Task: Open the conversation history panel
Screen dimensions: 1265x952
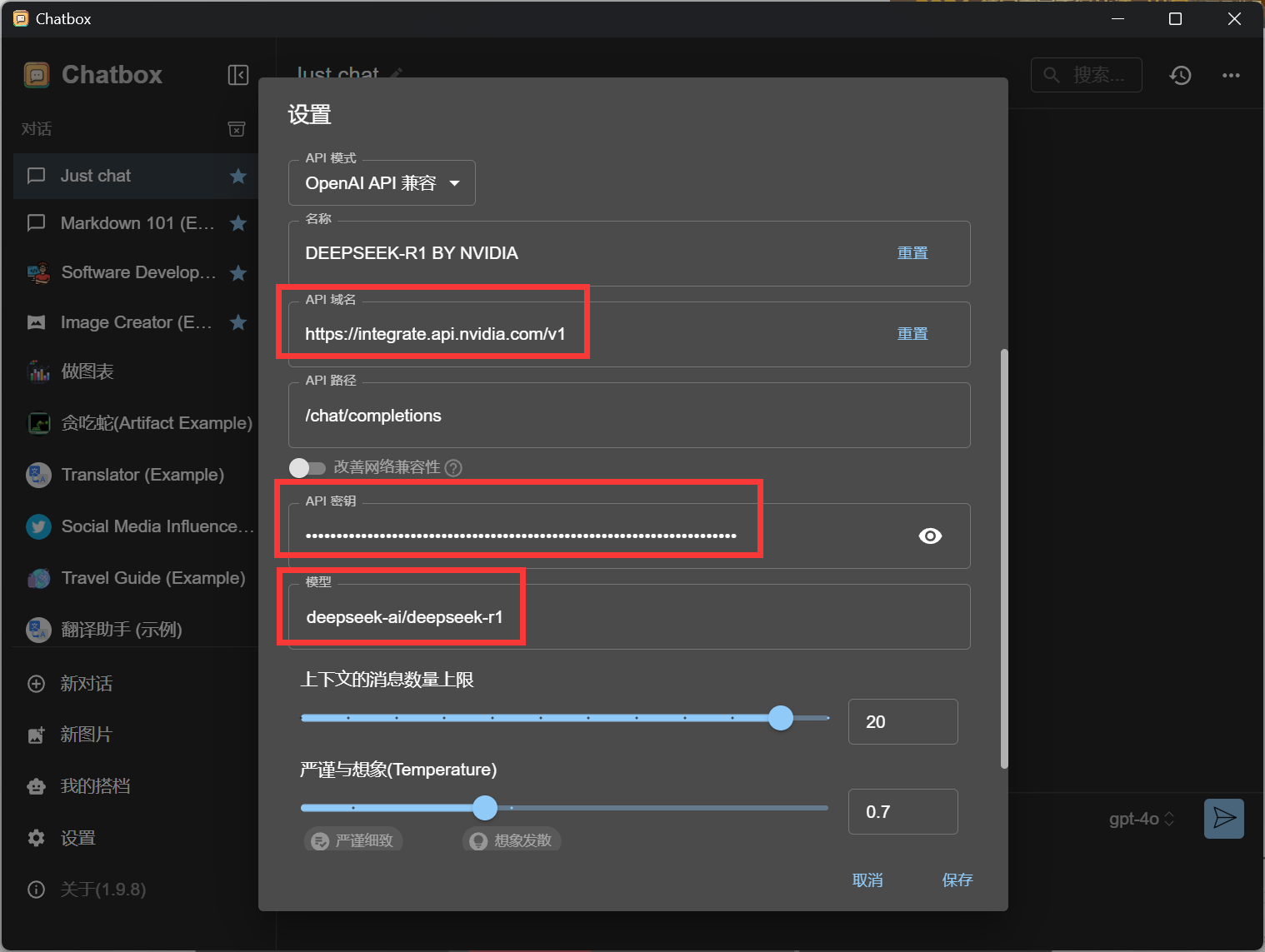Action: [1180, 75]
